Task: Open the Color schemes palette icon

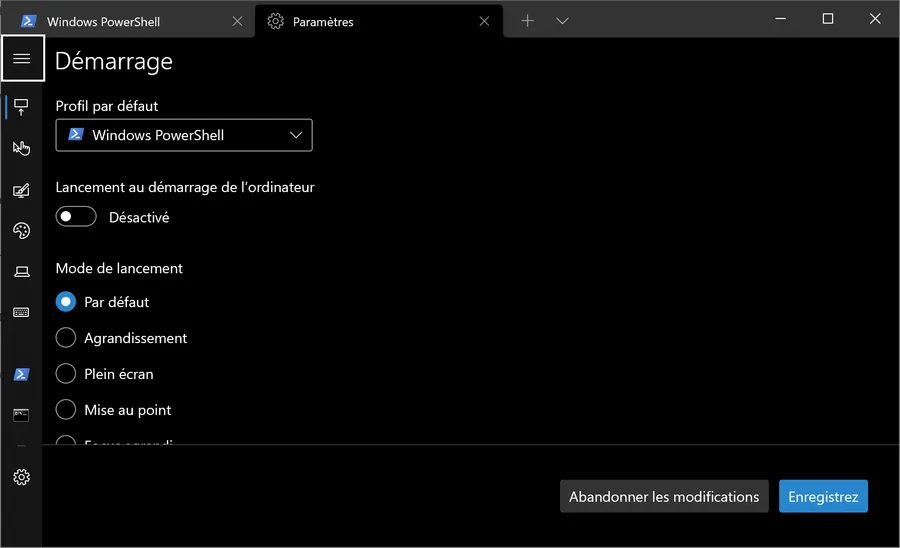Action: [21, 231]
